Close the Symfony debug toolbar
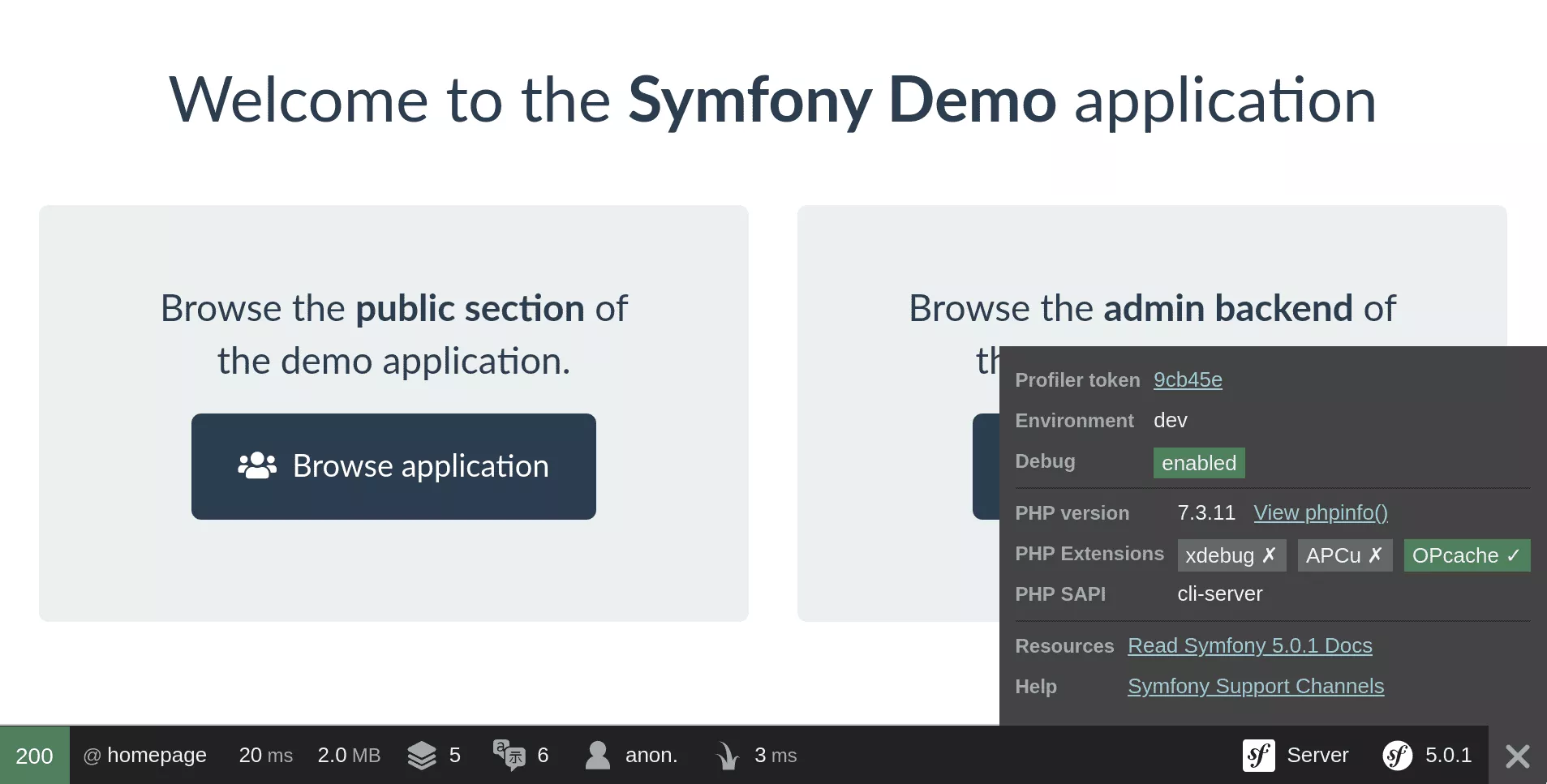 pos(1517,756)
